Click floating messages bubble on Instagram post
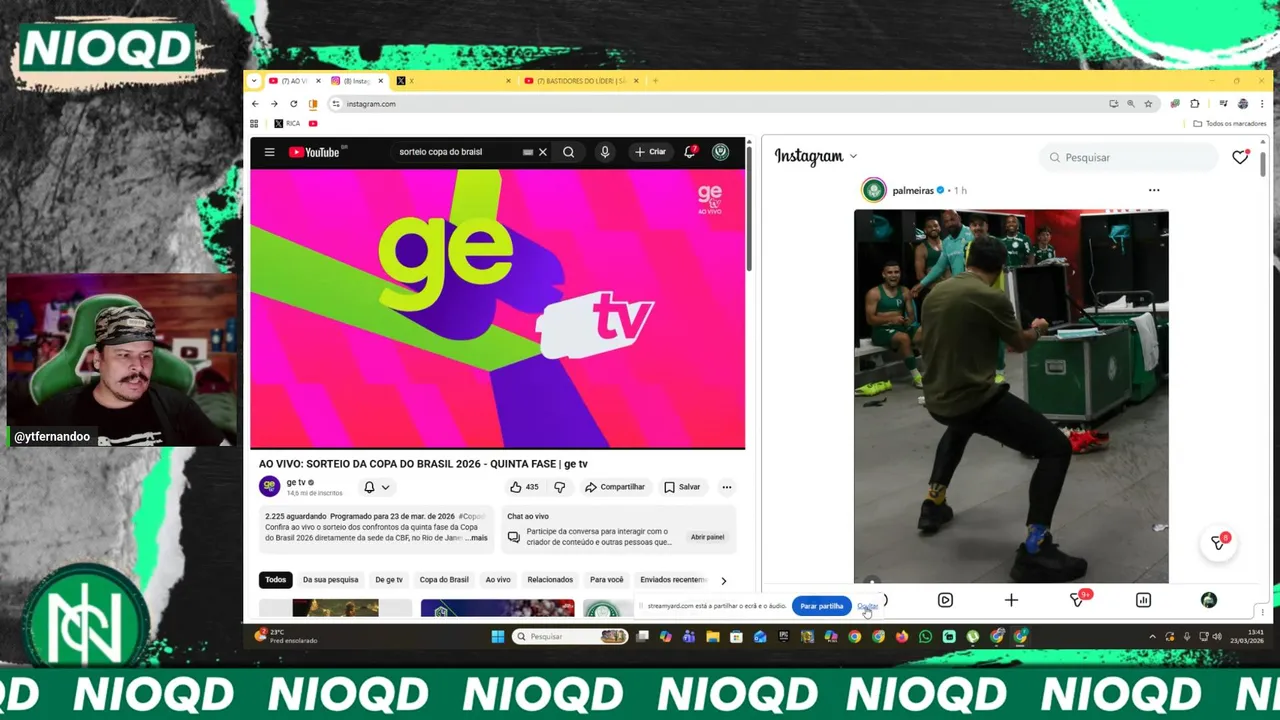The height and width of the screenshot is (720, 1280). point(1218,542)
